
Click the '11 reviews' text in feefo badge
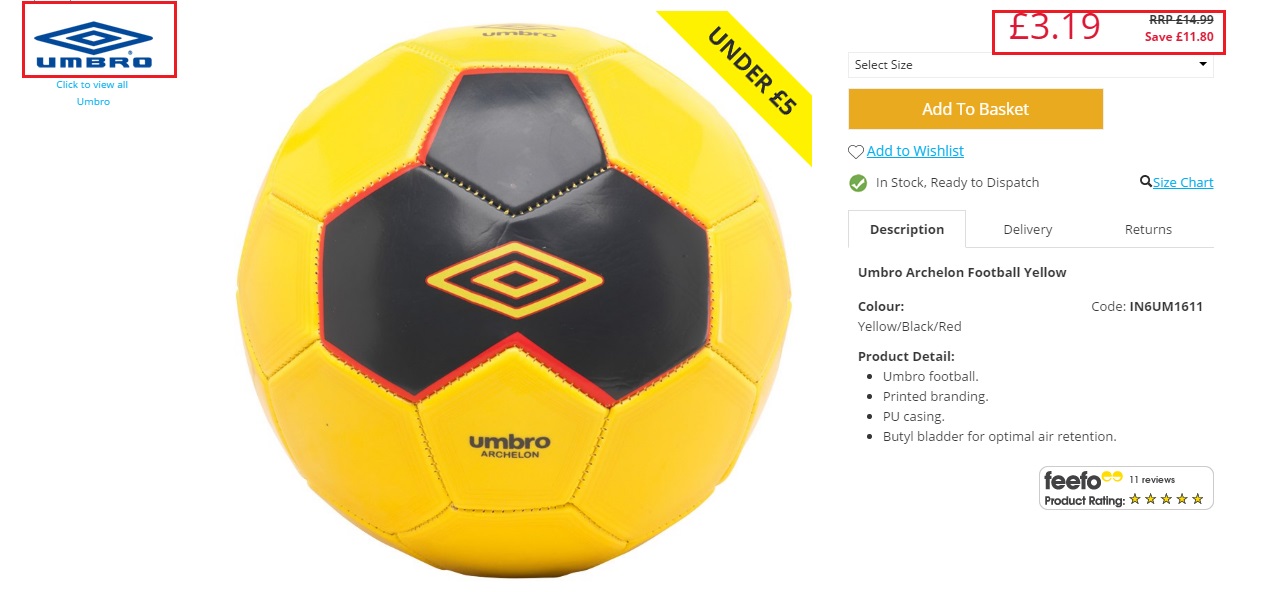[x=1152, y=480]
